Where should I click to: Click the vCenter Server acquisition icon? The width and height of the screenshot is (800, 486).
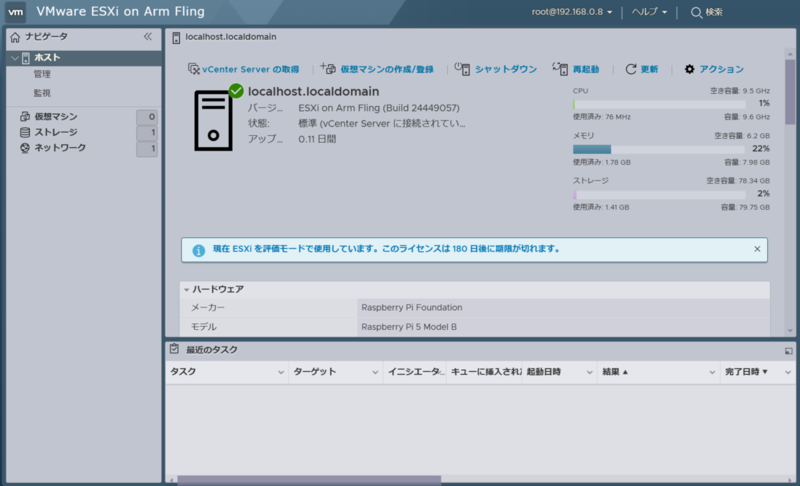(193, 69)
